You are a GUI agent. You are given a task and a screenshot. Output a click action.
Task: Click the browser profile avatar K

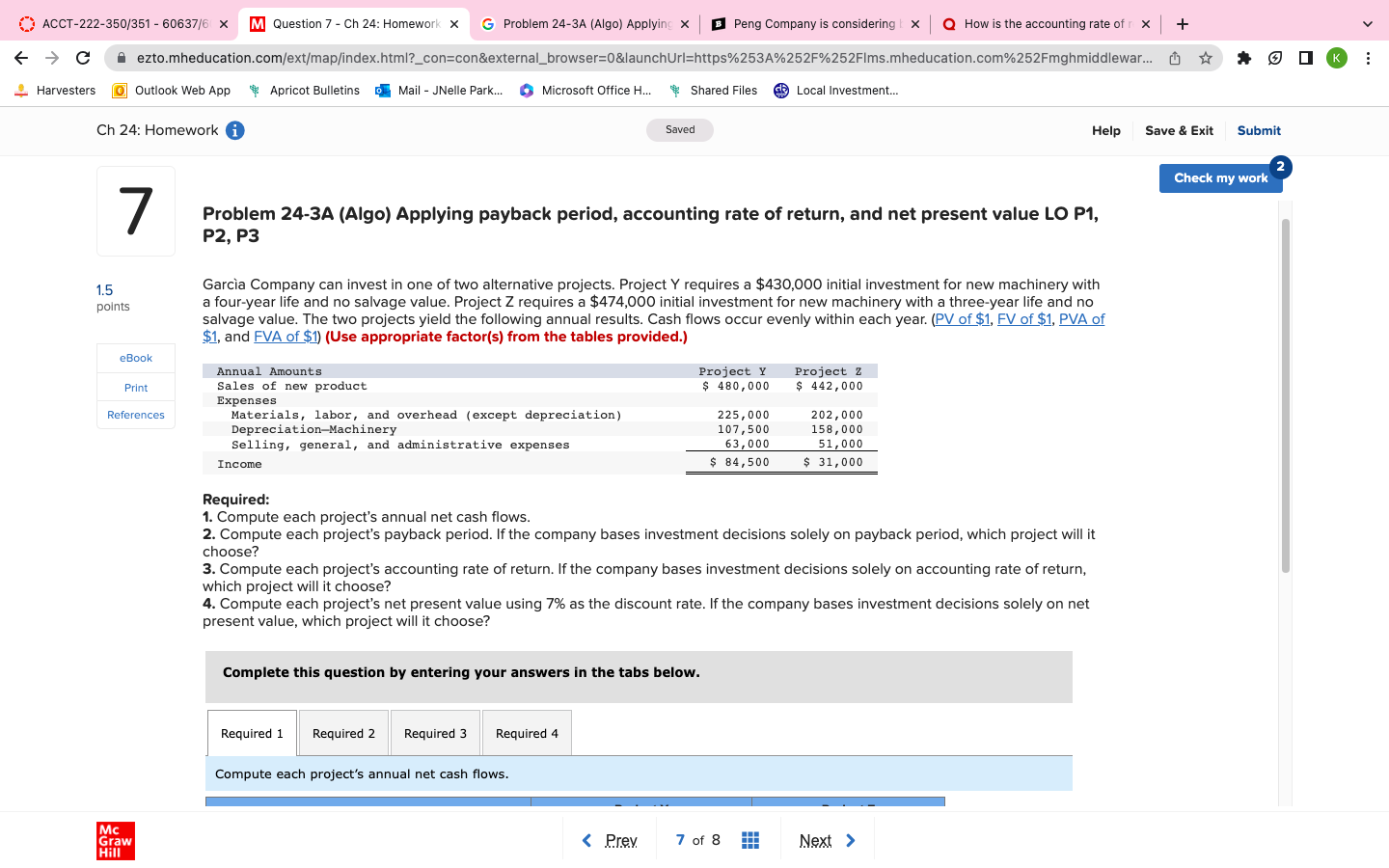(x=1335, y=58)
